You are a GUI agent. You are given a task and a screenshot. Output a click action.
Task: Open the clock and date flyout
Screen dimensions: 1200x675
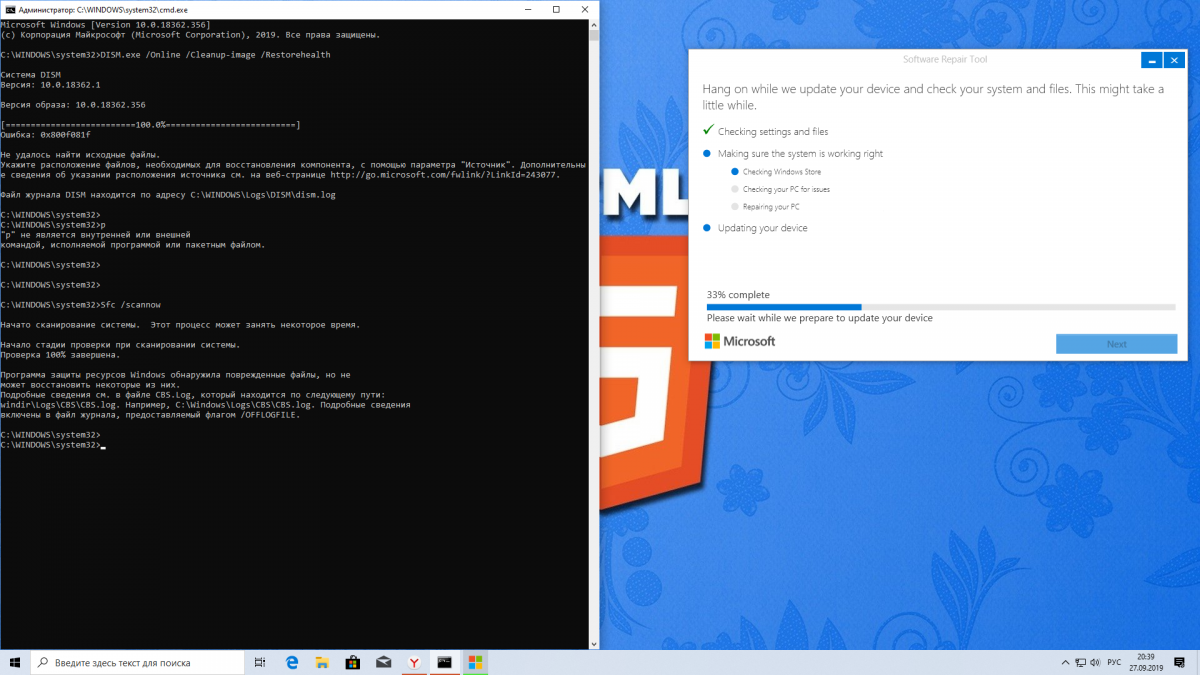pyautogui.click(x=1148, y=662)
